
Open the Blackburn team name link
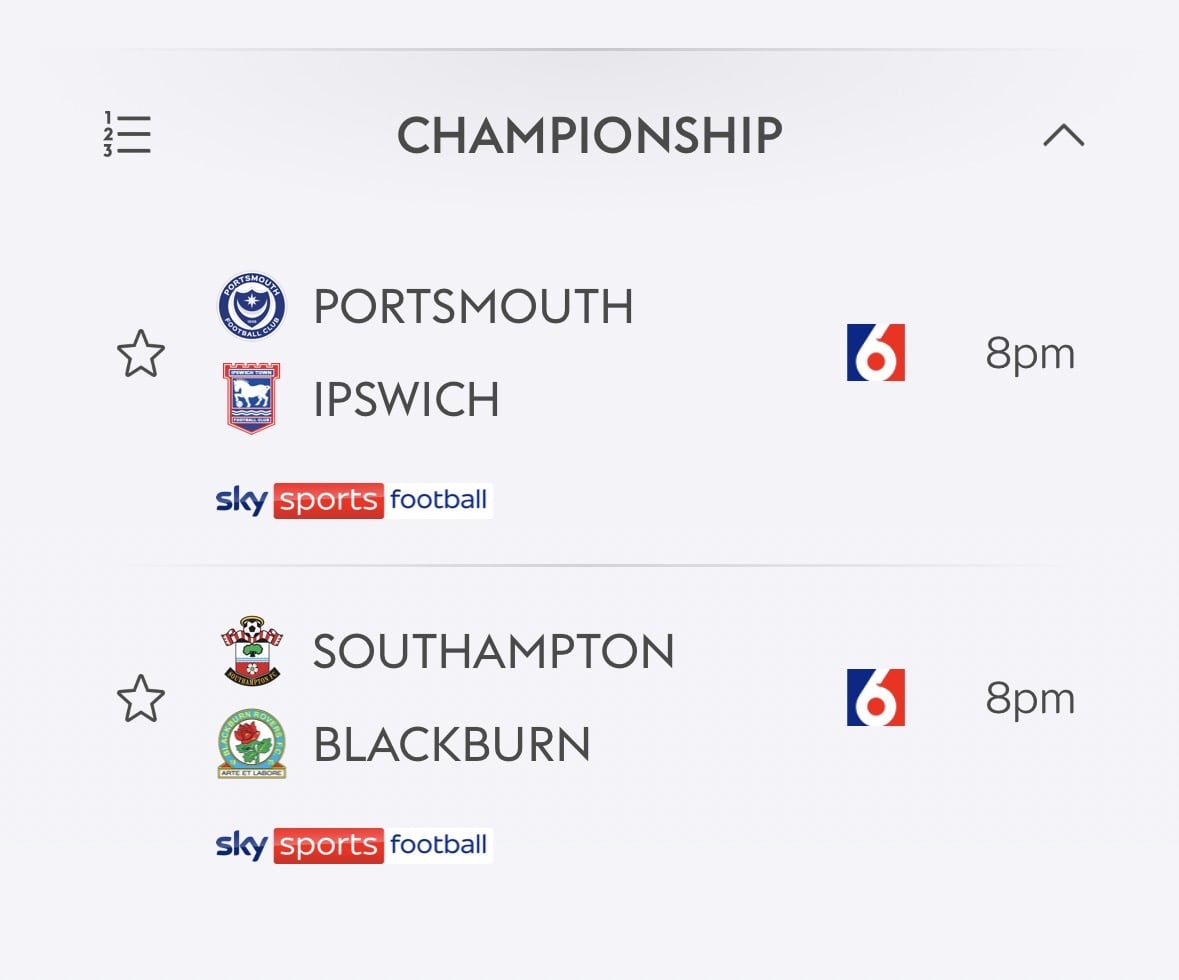click(x=452, y=745)
